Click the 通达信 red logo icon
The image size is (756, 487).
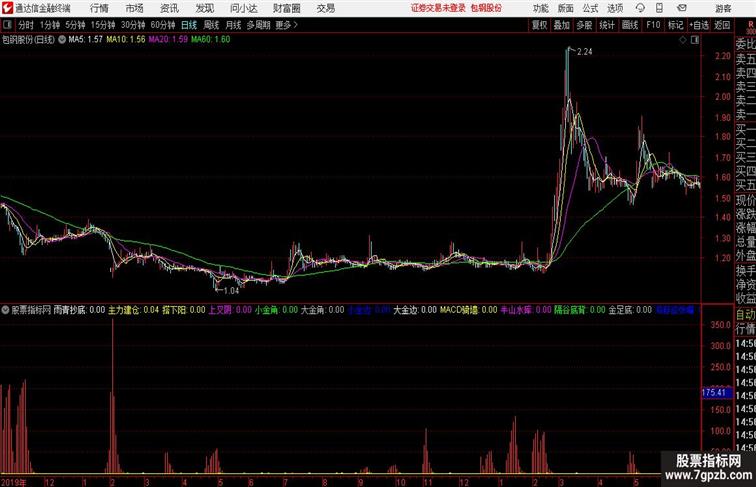(x=7, y=8)
